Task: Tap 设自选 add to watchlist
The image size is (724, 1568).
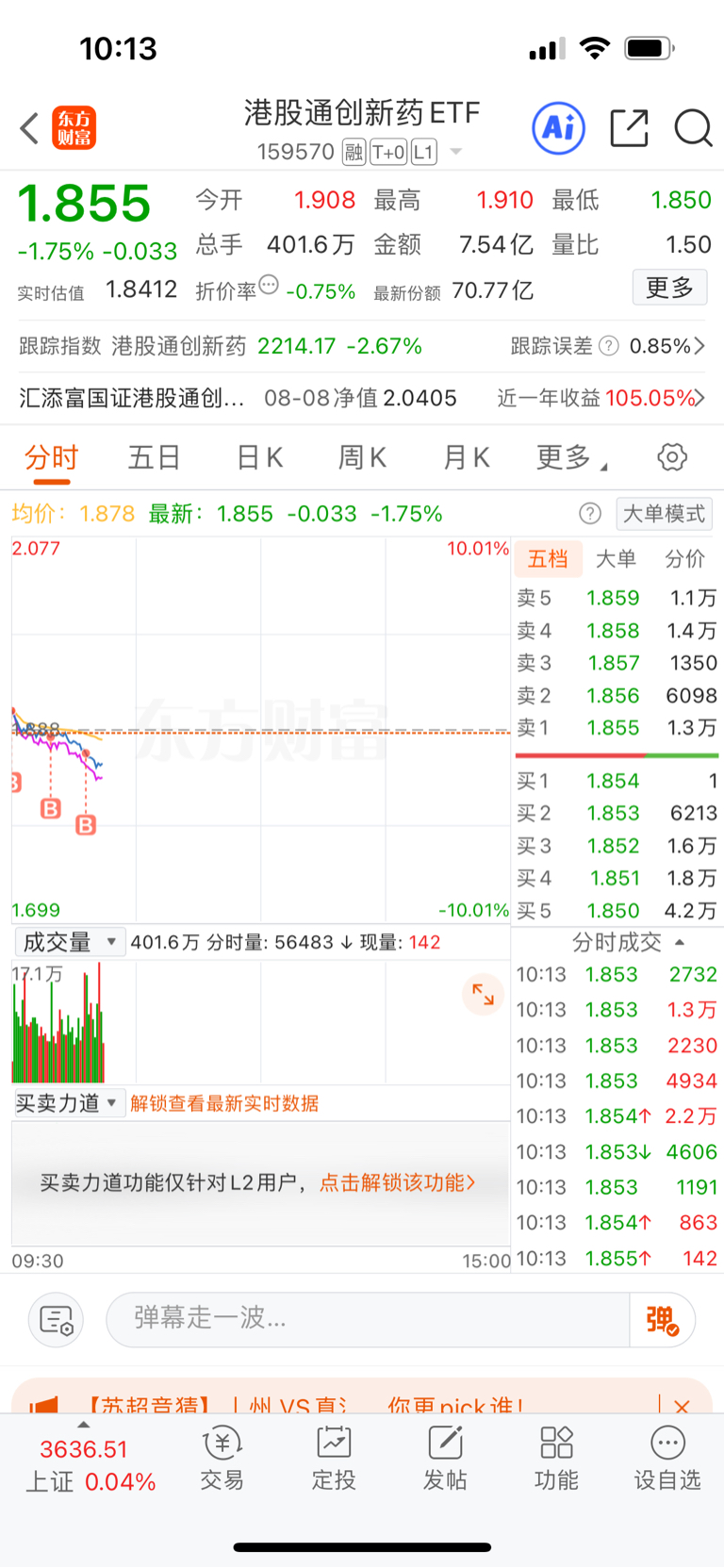Action: pos(667,1458)
